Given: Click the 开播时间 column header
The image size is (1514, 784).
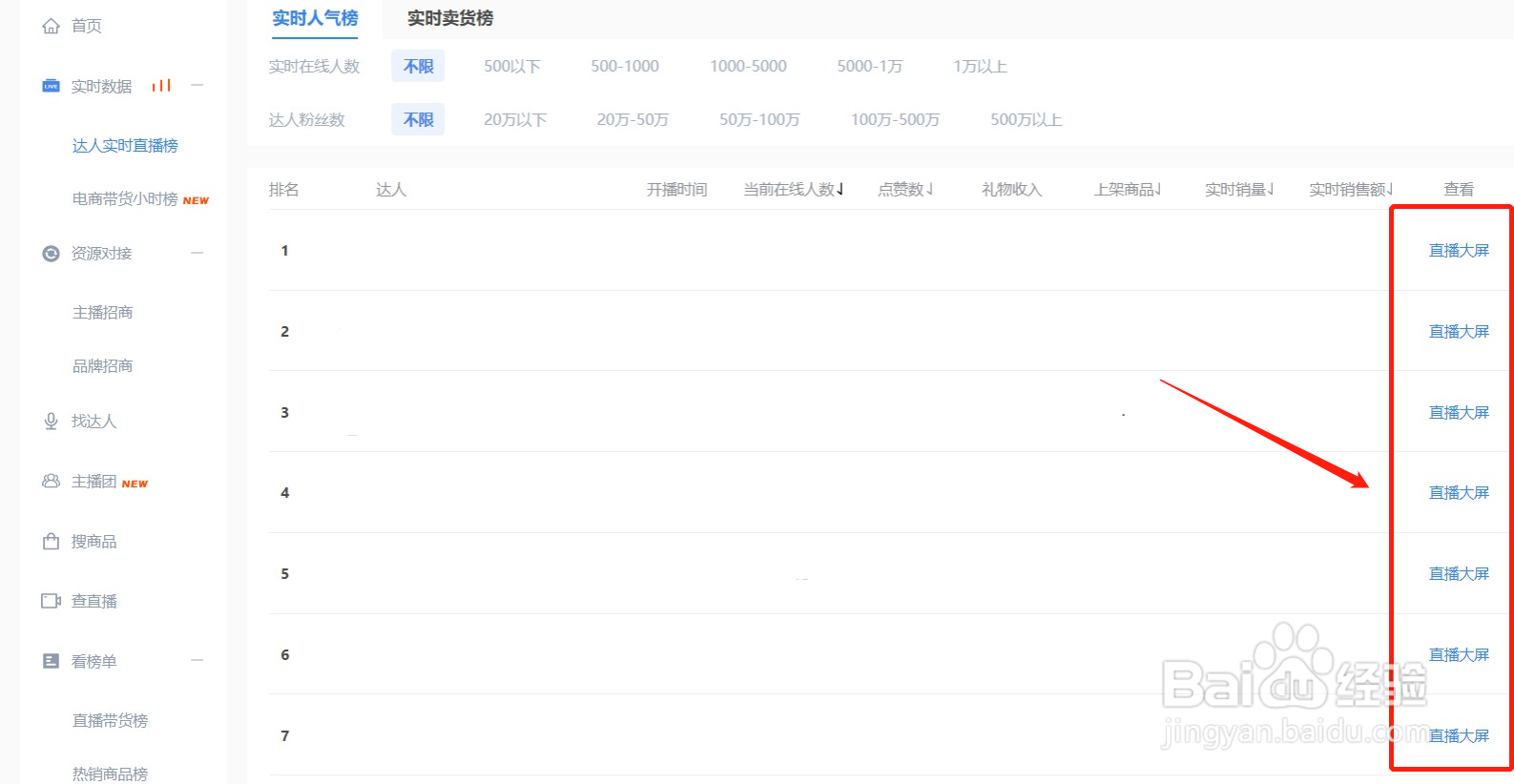Looking at the screenshot, I should tap(676, 190).
